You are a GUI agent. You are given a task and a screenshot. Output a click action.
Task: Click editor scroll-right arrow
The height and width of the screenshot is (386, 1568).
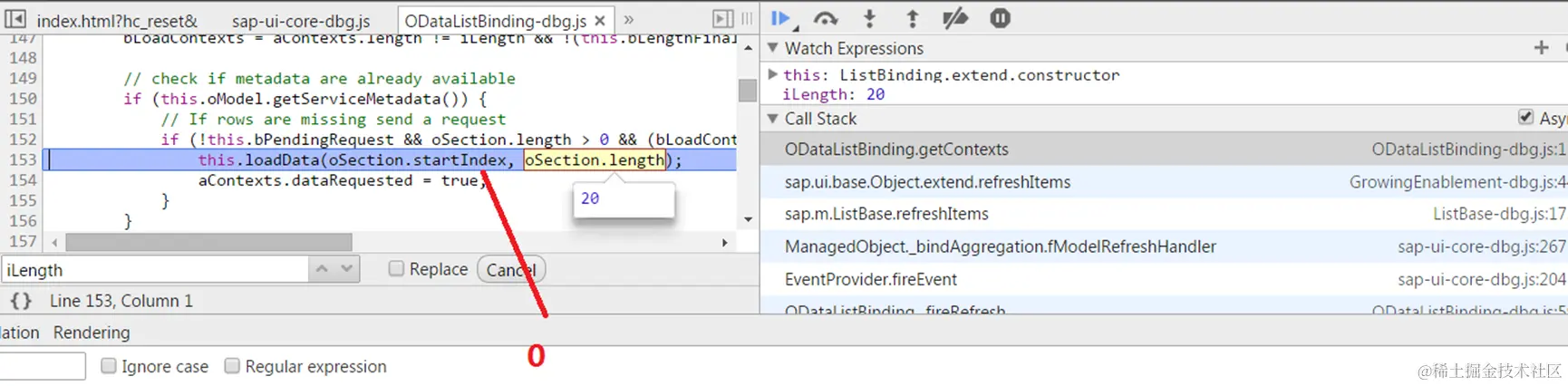pos(724,242)
